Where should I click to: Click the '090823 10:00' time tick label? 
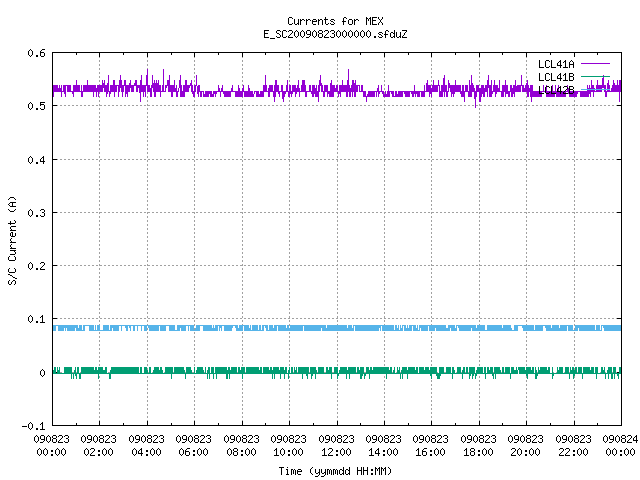point(288,446)
